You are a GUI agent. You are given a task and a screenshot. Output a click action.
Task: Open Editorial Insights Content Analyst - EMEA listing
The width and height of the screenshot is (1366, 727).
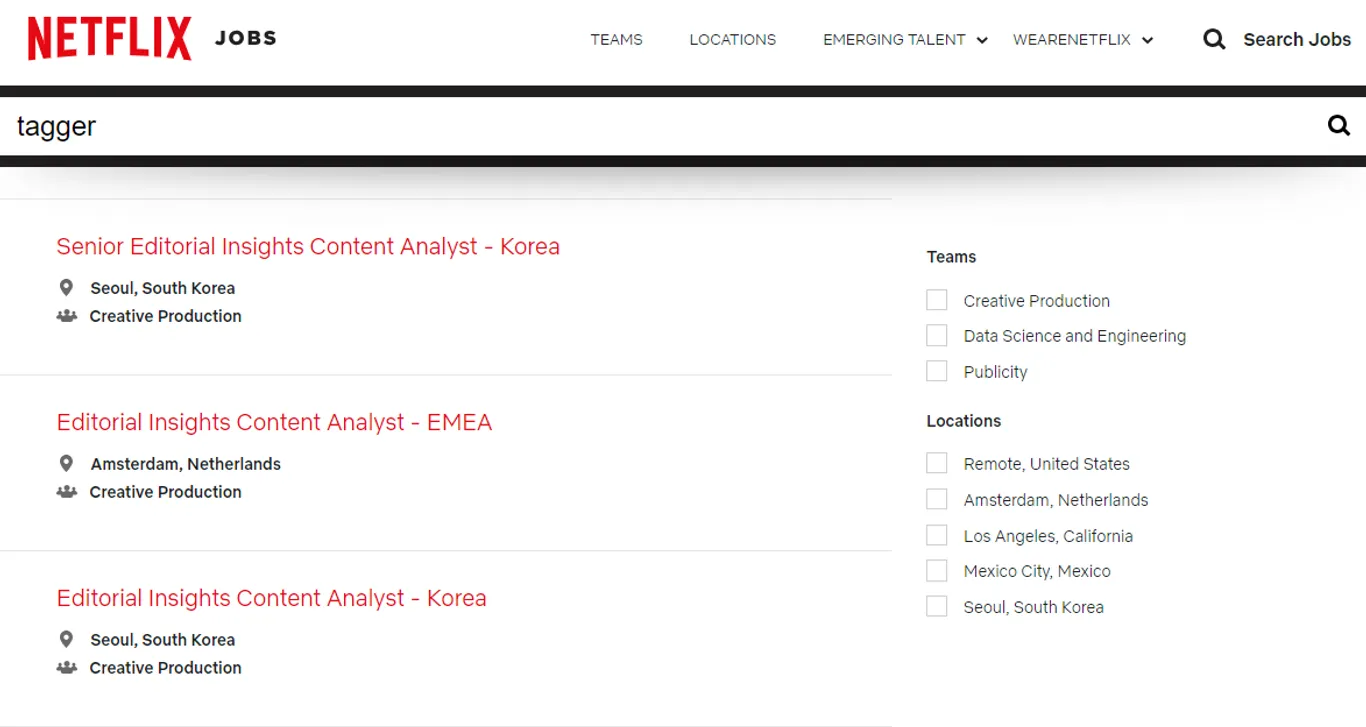click(274, 423)
